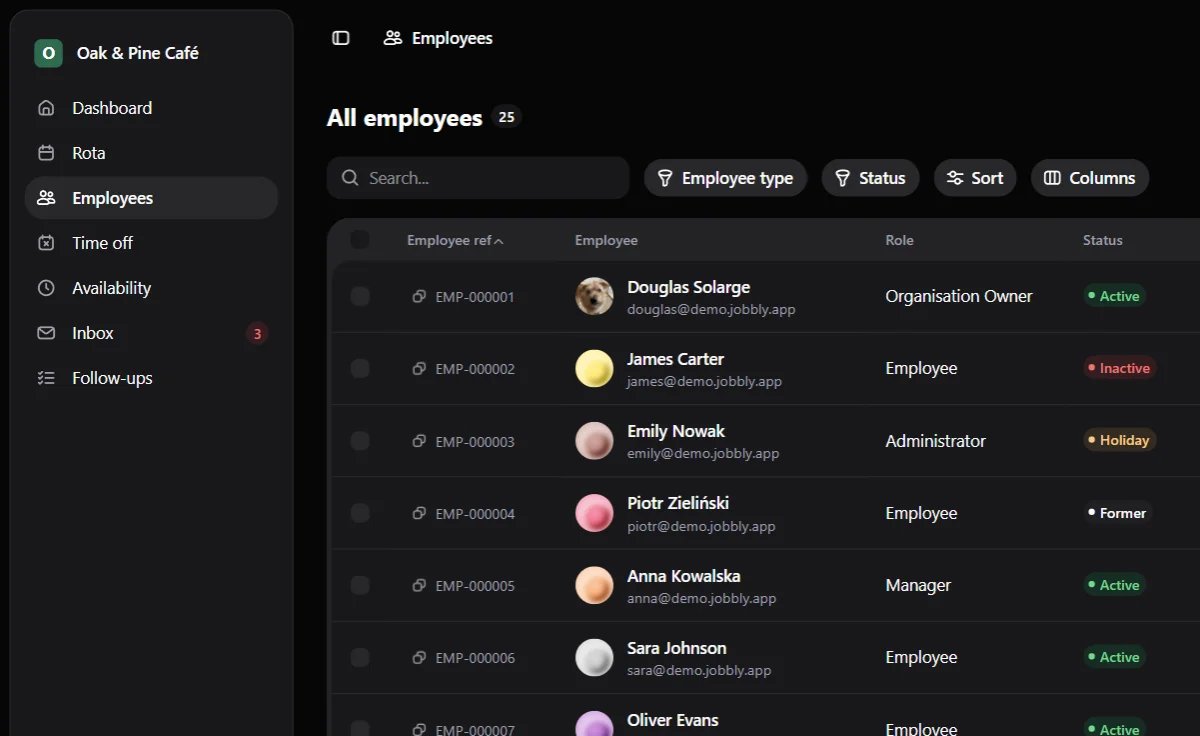Tick the checkbox for Sara Johnson

(360, 657)
